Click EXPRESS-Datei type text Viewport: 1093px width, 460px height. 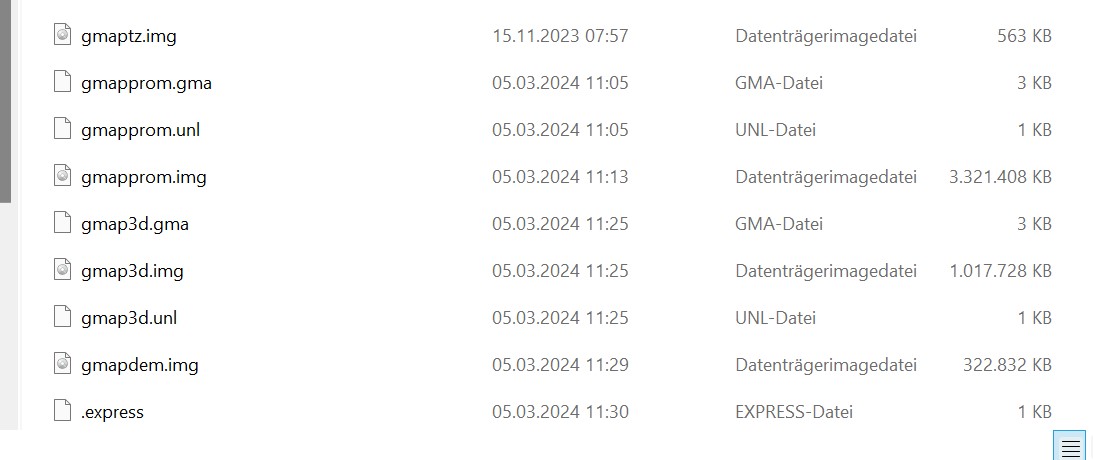[x=794, y=412]
